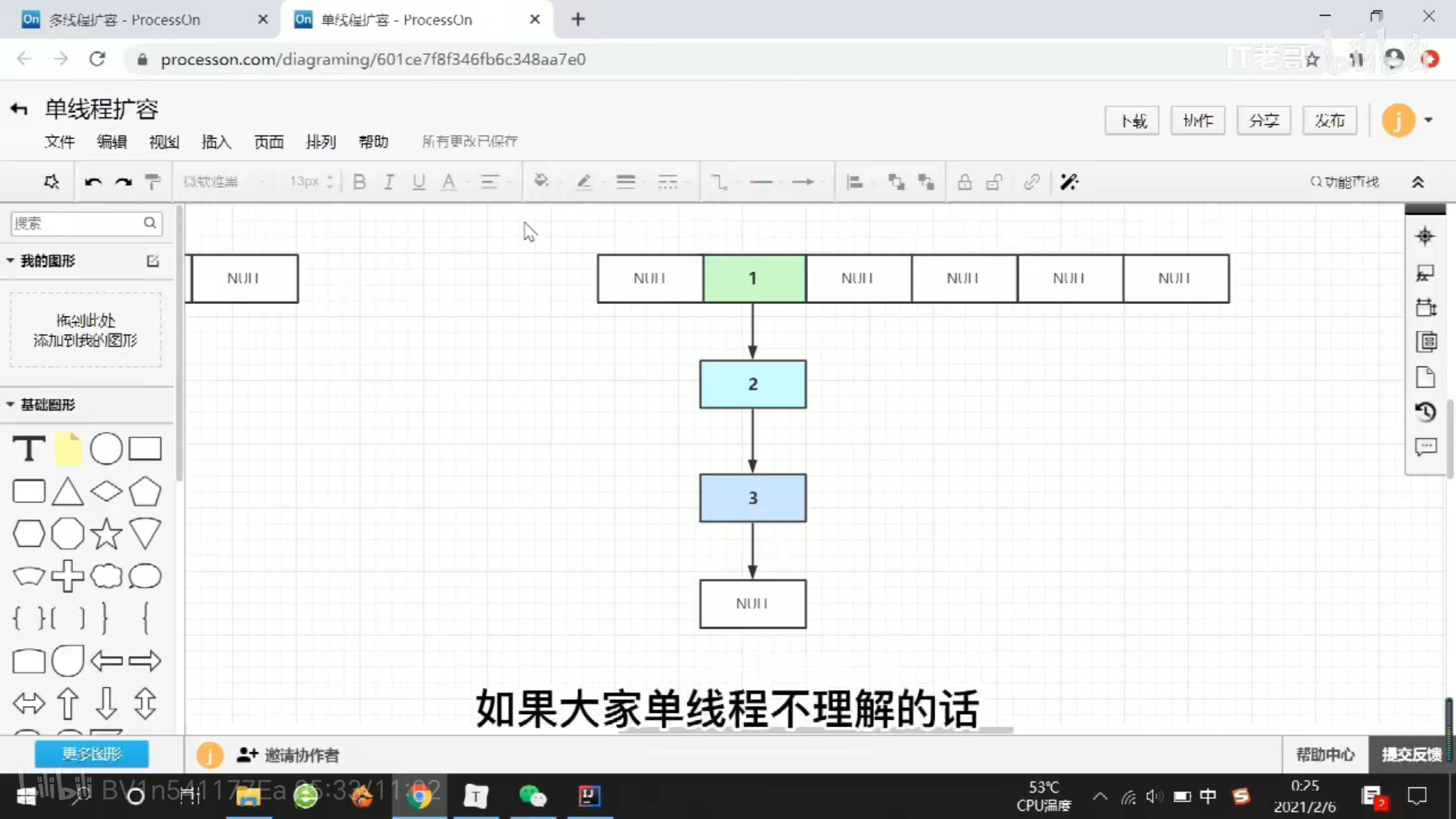Select the format painter brush
The image size is (1456, 819).
click(152, 182)
